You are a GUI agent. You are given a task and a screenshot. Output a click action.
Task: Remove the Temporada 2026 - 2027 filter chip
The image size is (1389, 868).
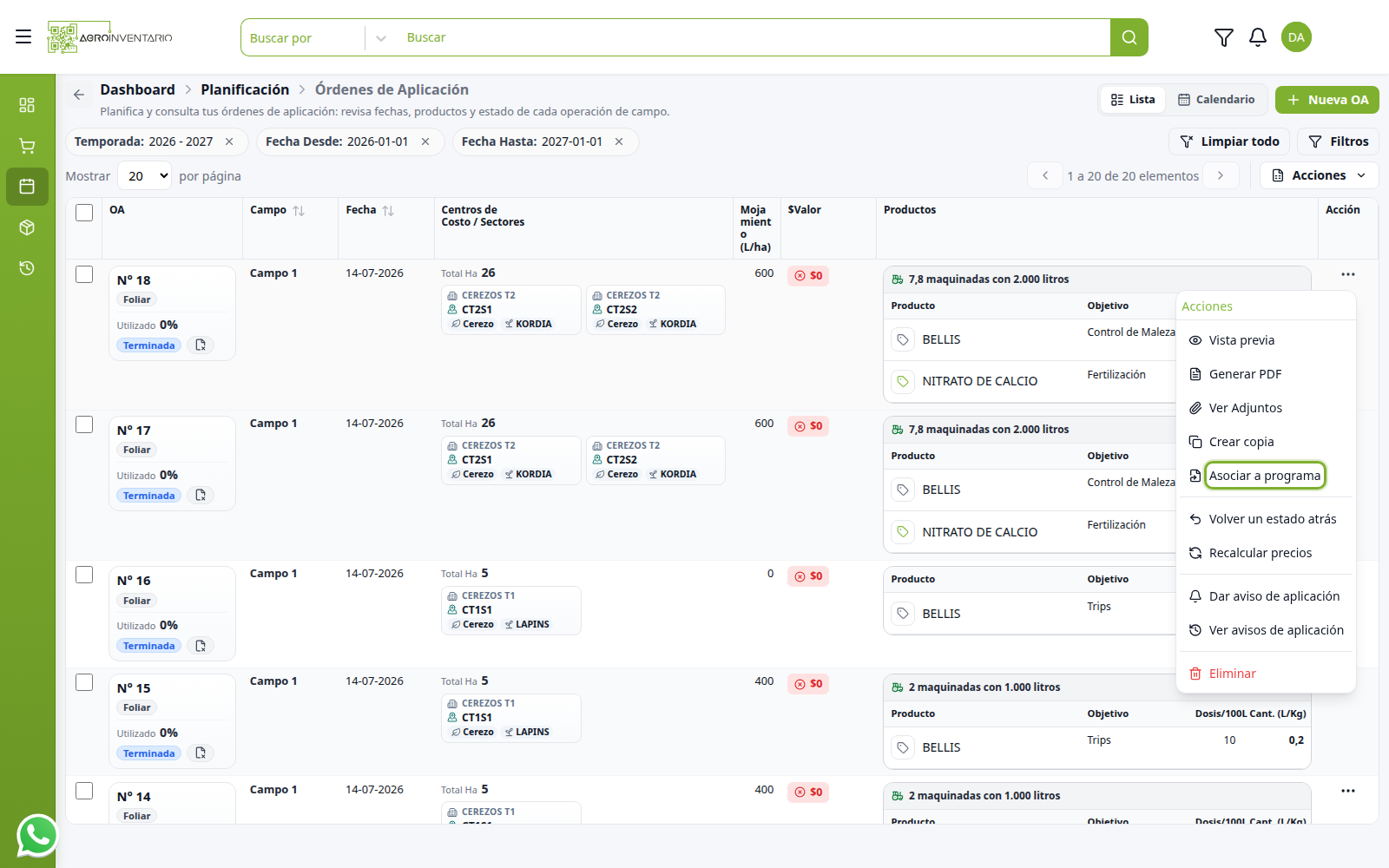(x=229, y=141)
